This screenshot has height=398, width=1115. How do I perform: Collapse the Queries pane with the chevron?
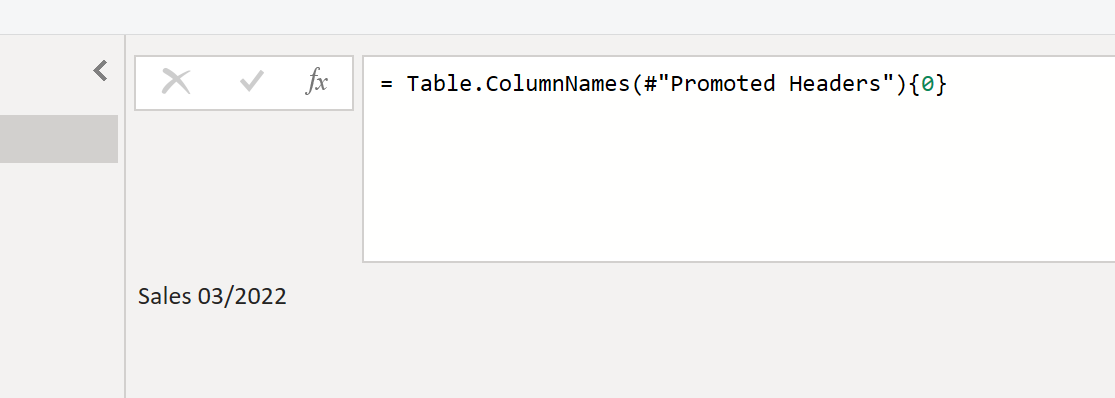[100, 70]
